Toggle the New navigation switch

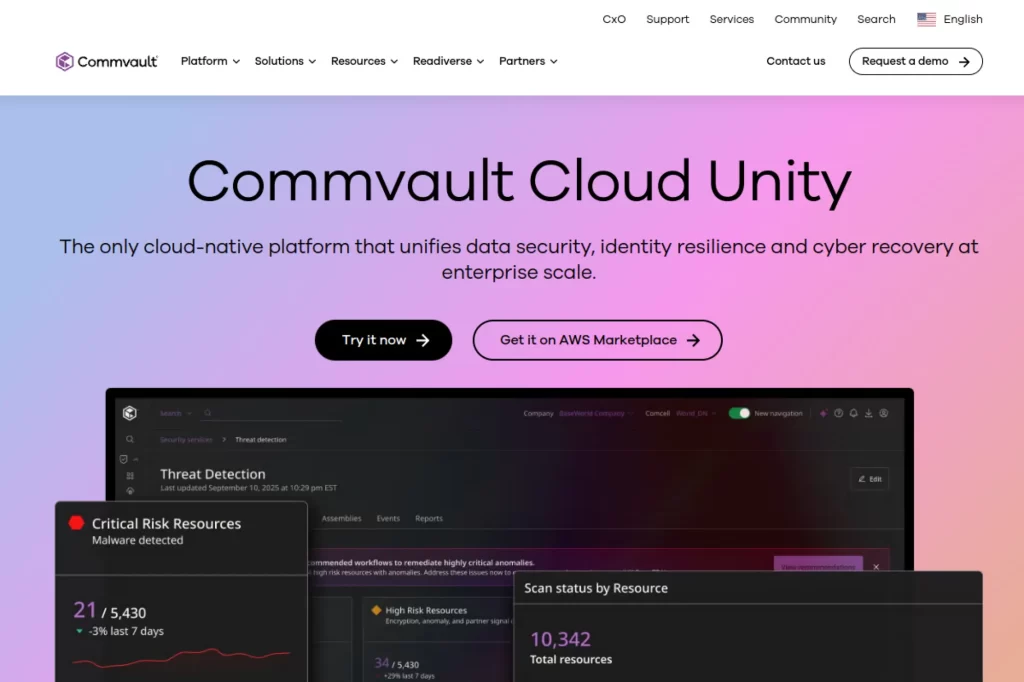(740, 412)
